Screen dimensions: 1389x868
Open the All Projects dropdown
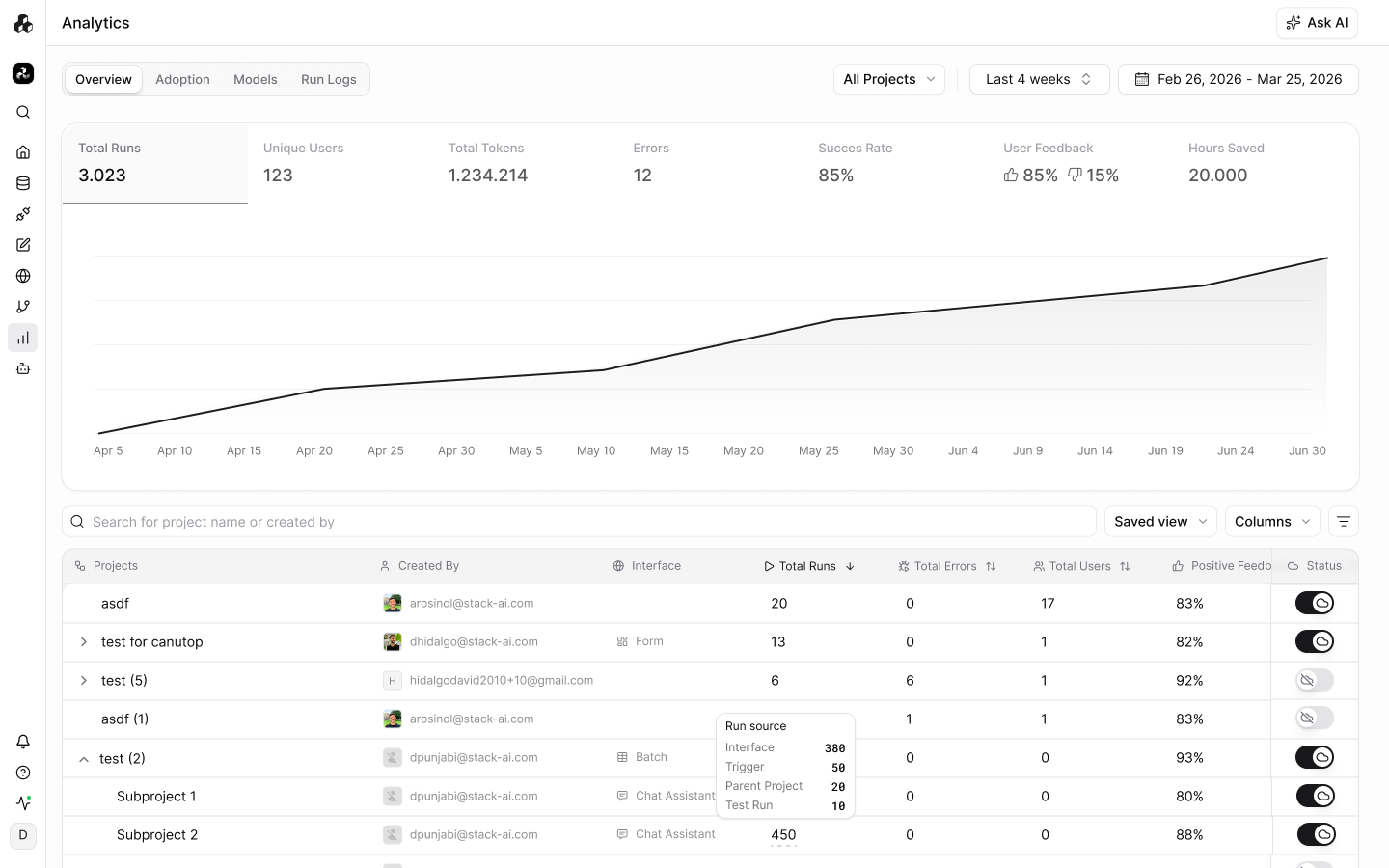[x=889, y=79]
